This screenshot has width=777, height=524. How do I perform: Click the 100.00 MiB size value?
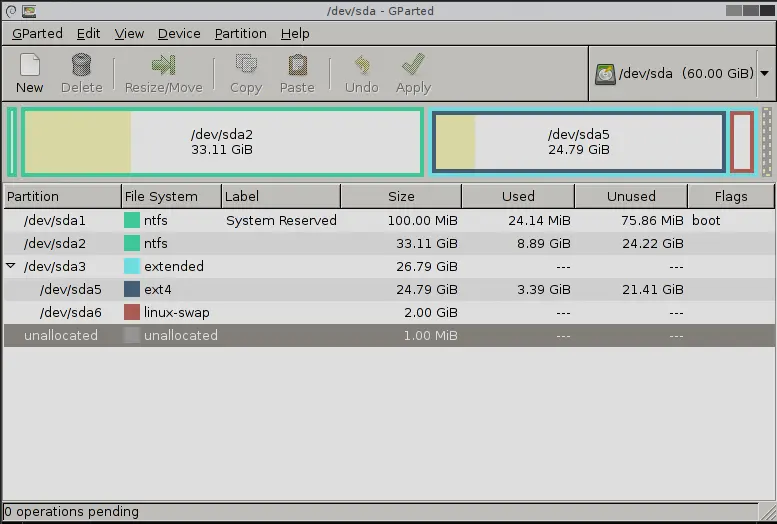click(423, 220)
